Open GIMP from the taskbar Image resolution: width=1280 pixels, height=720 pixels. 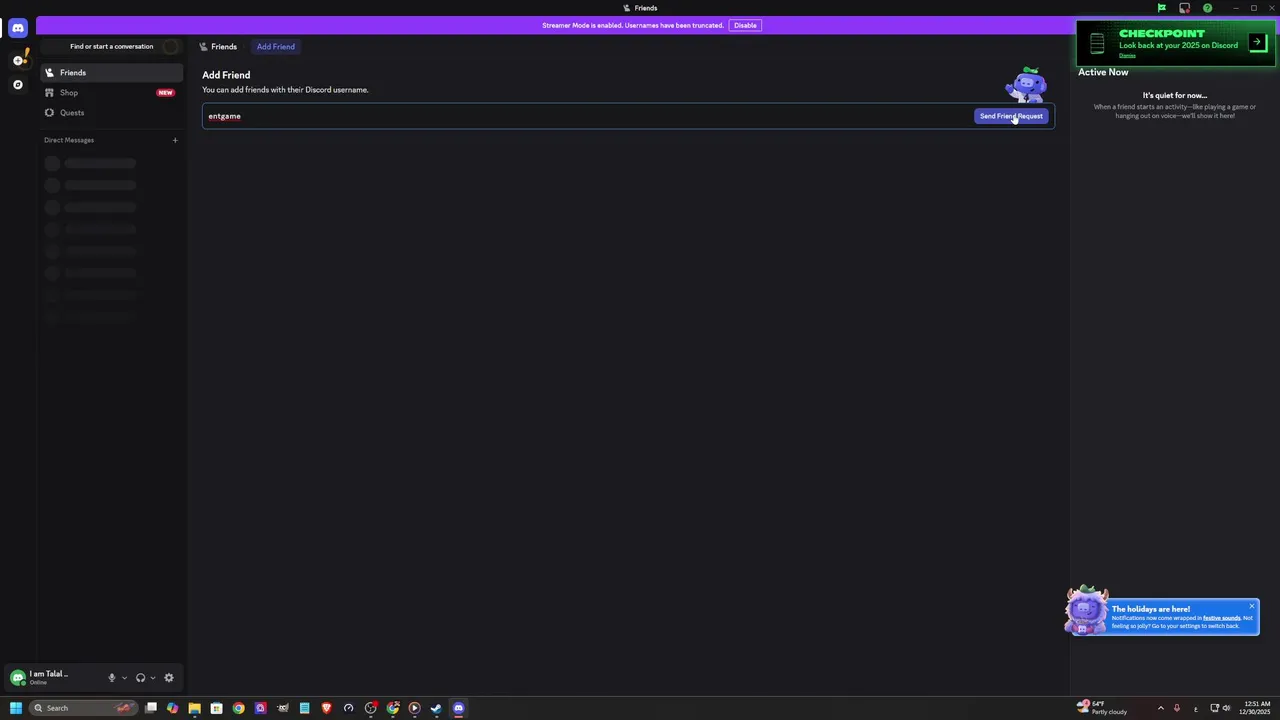pos(283,708)
